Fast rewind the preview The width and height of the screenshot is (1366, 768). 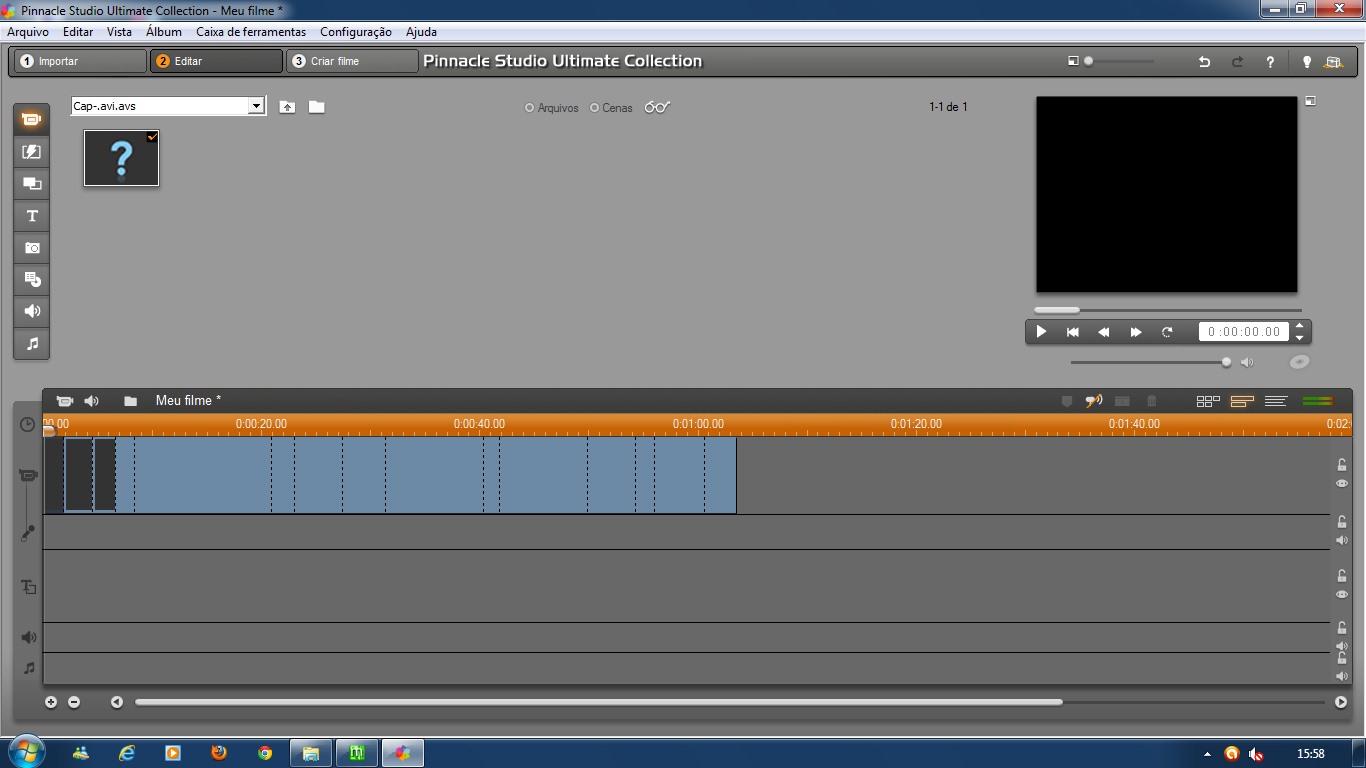click(x=1104, y=332)
